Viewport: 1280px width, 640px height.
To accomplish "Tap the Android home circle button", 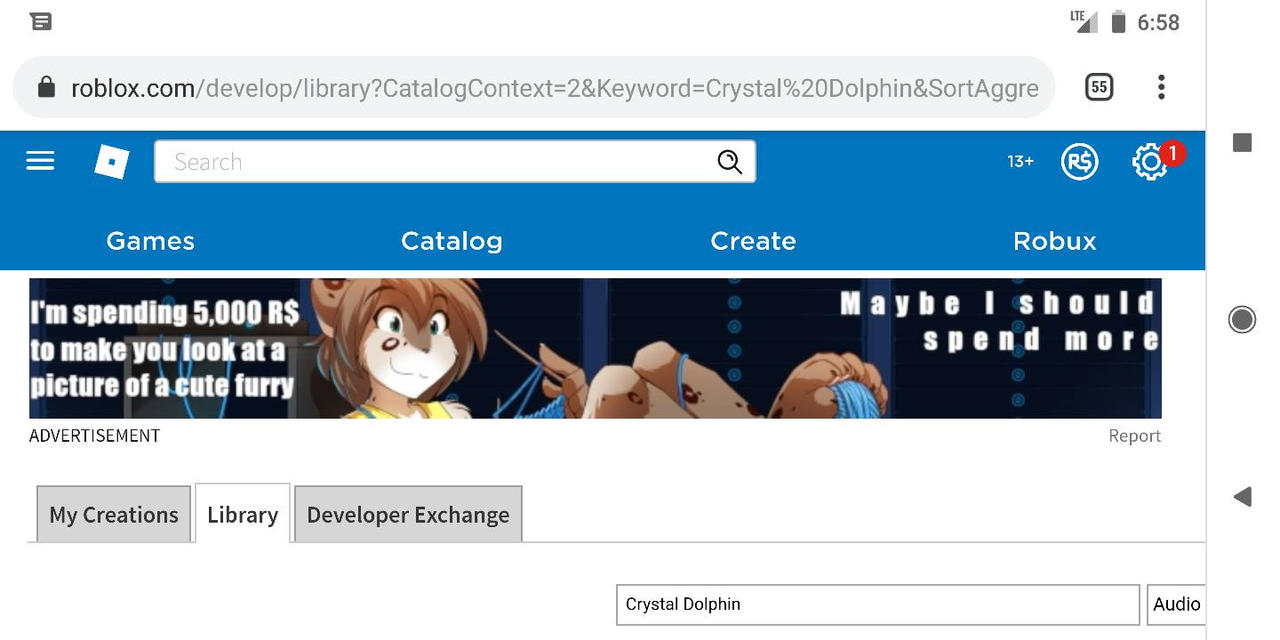I will point(1242,319).
